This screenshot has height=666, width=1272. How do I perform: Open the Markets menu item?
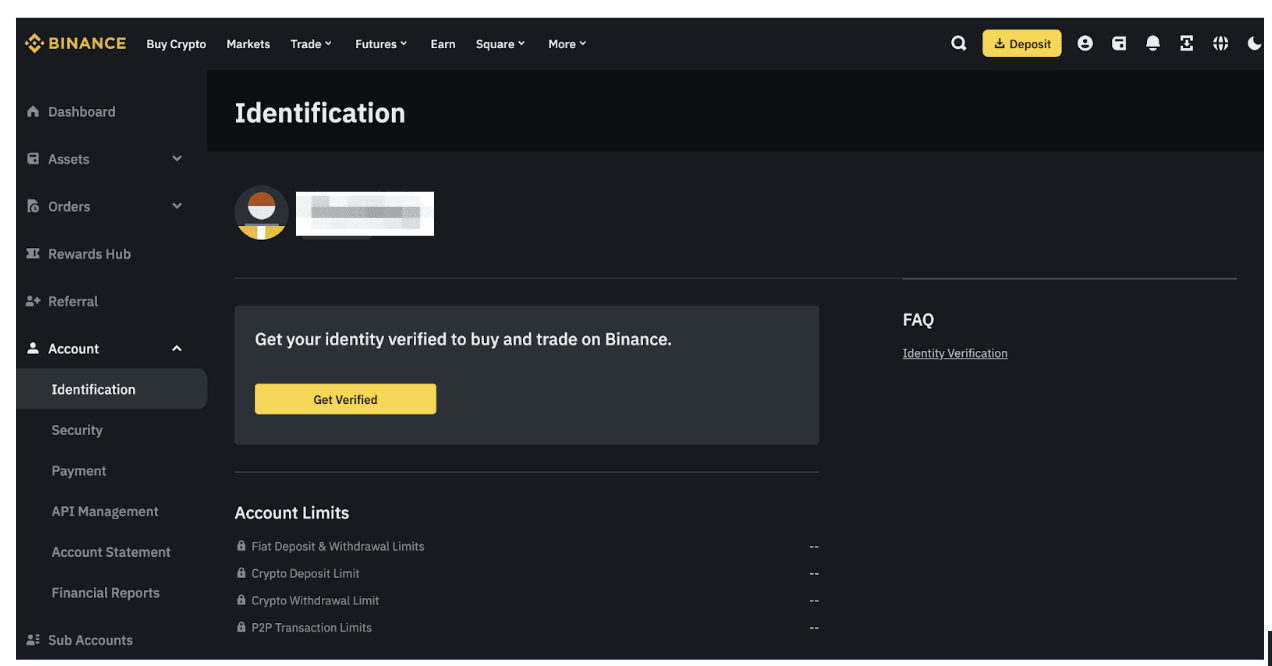tap(248, 44)
